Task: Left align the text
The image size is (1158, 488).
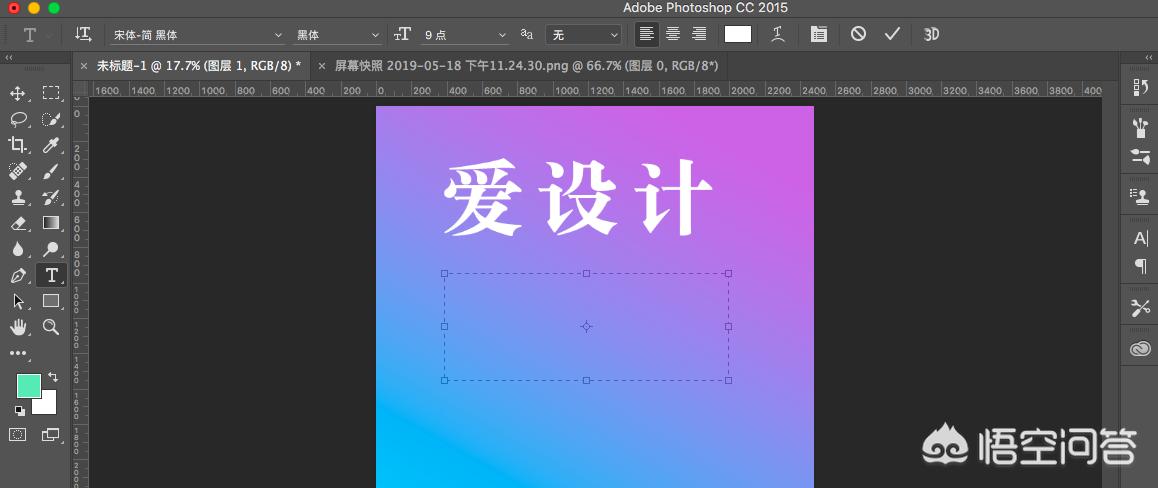Action: click(x=647, y=34)
